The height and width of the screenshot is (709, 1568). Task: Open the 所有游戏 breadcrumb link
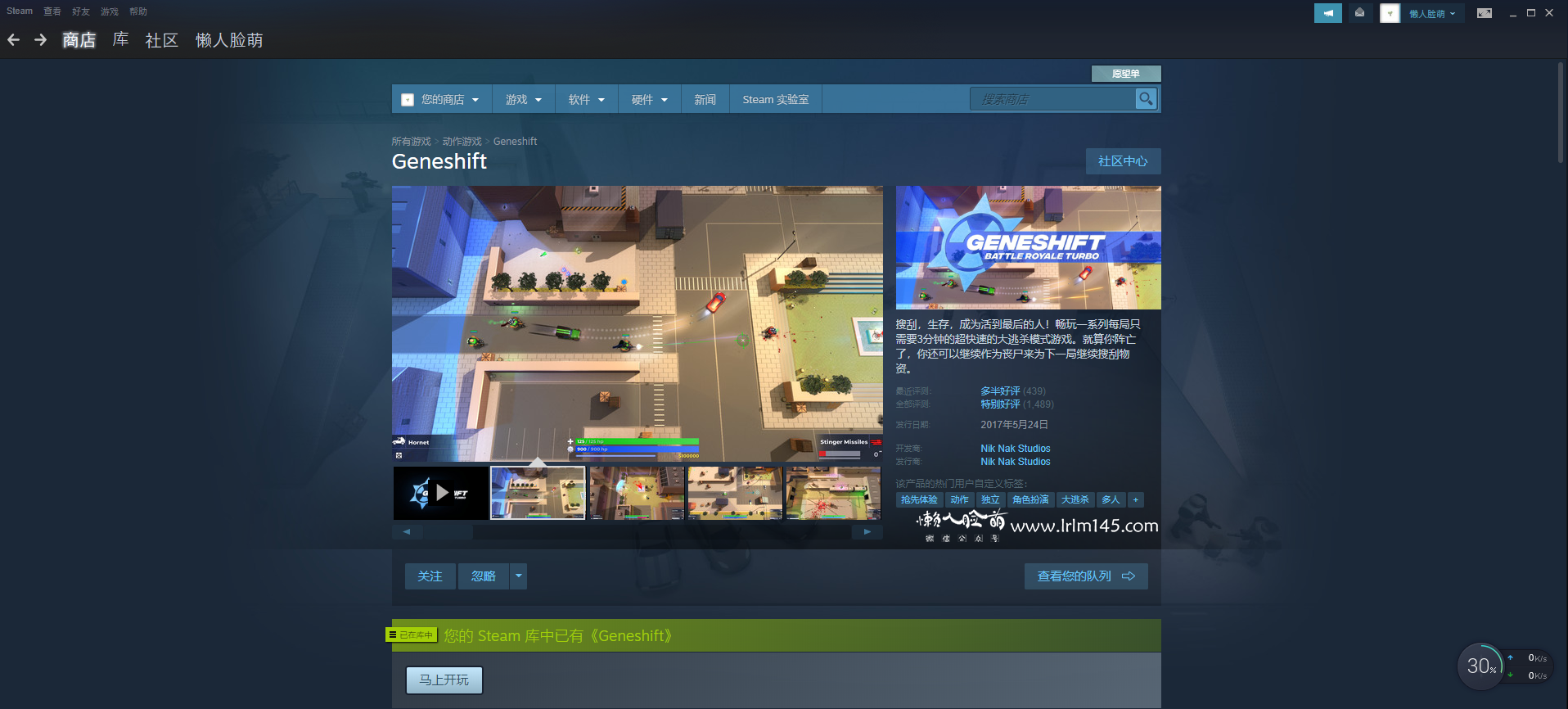pos(411,142)
